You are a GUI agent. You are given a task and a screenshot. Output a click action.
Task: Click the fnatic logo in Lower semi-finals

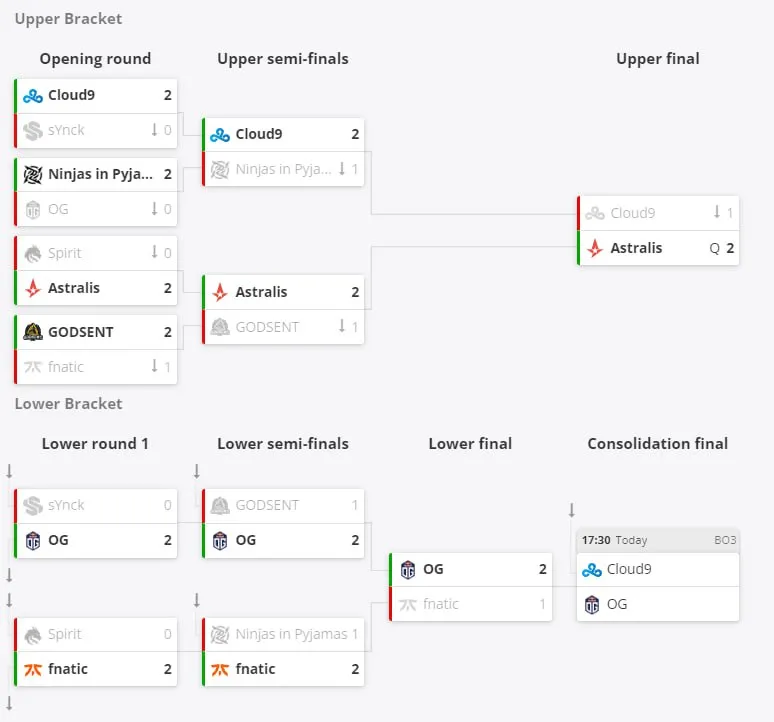pyautogui.click(x=220, y=670)
